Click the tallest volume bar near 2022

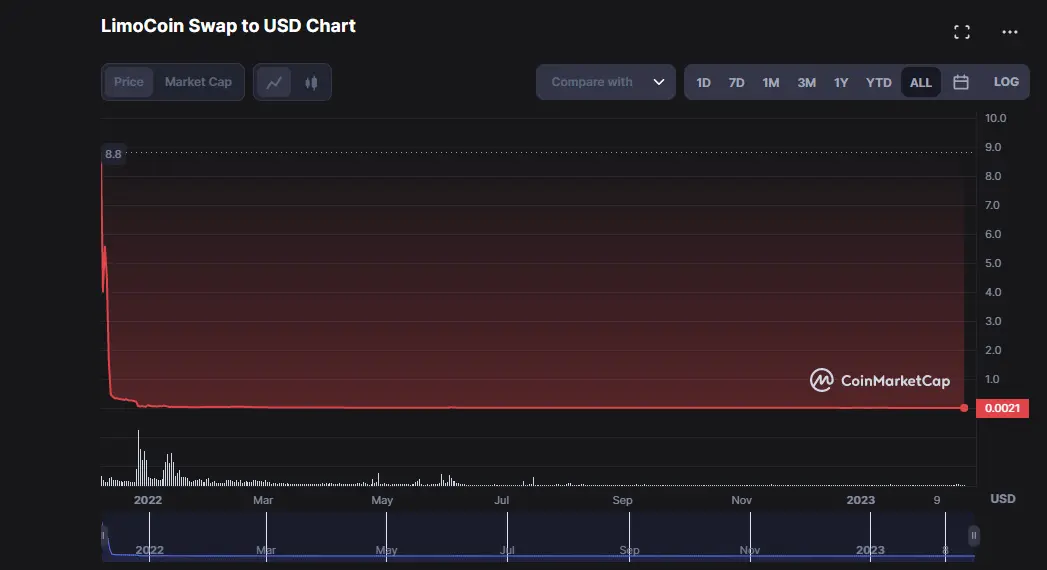coord(138,458)
